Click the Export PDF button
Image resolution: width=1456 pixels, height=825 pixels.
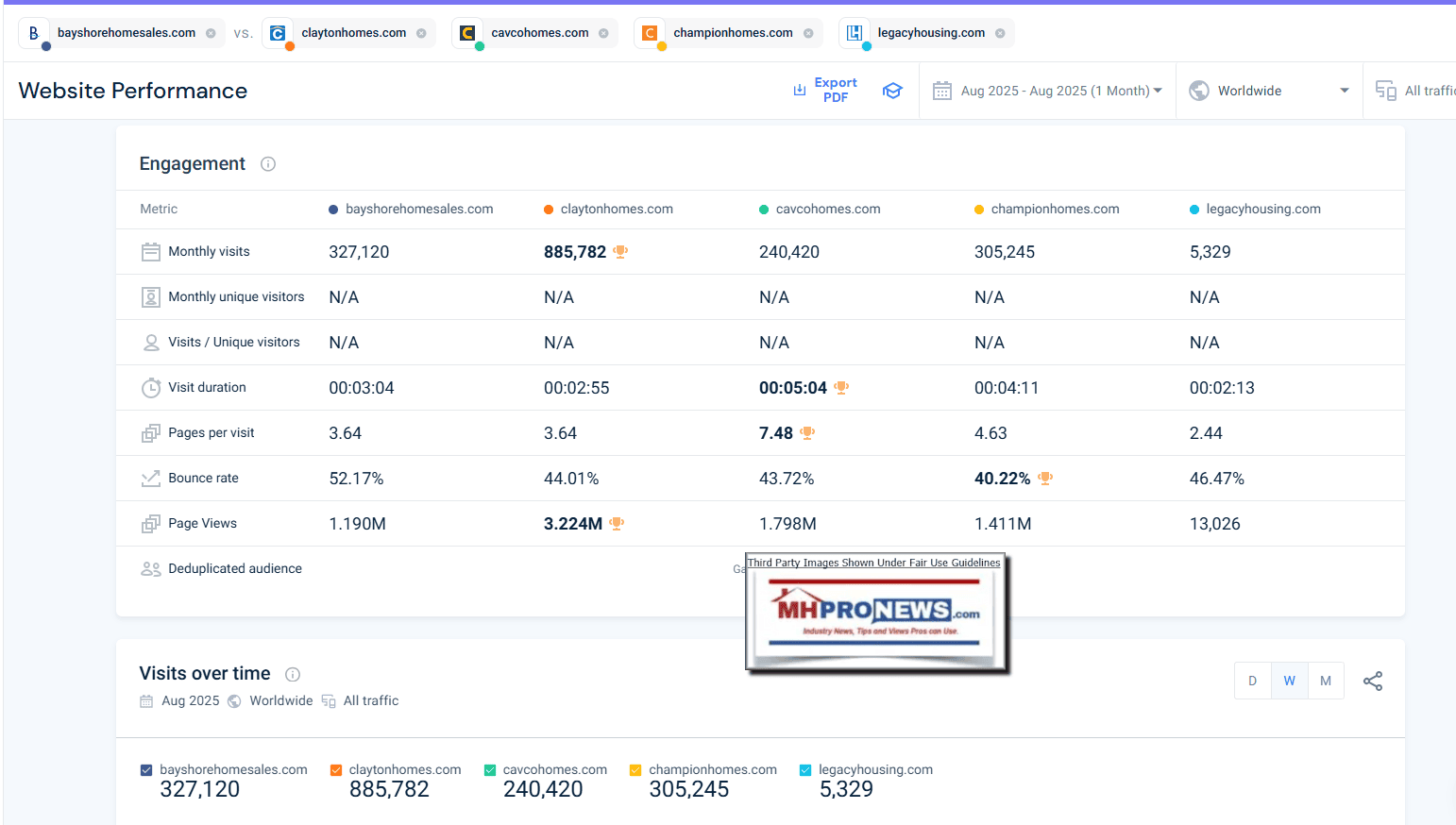tap(825, 91)
